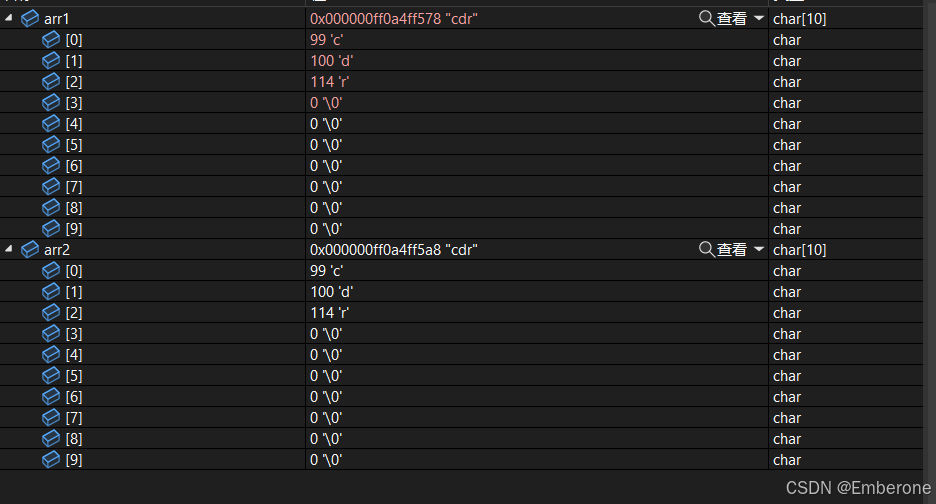Click the cube icon of arr2 element [9]

pos(51,459)
